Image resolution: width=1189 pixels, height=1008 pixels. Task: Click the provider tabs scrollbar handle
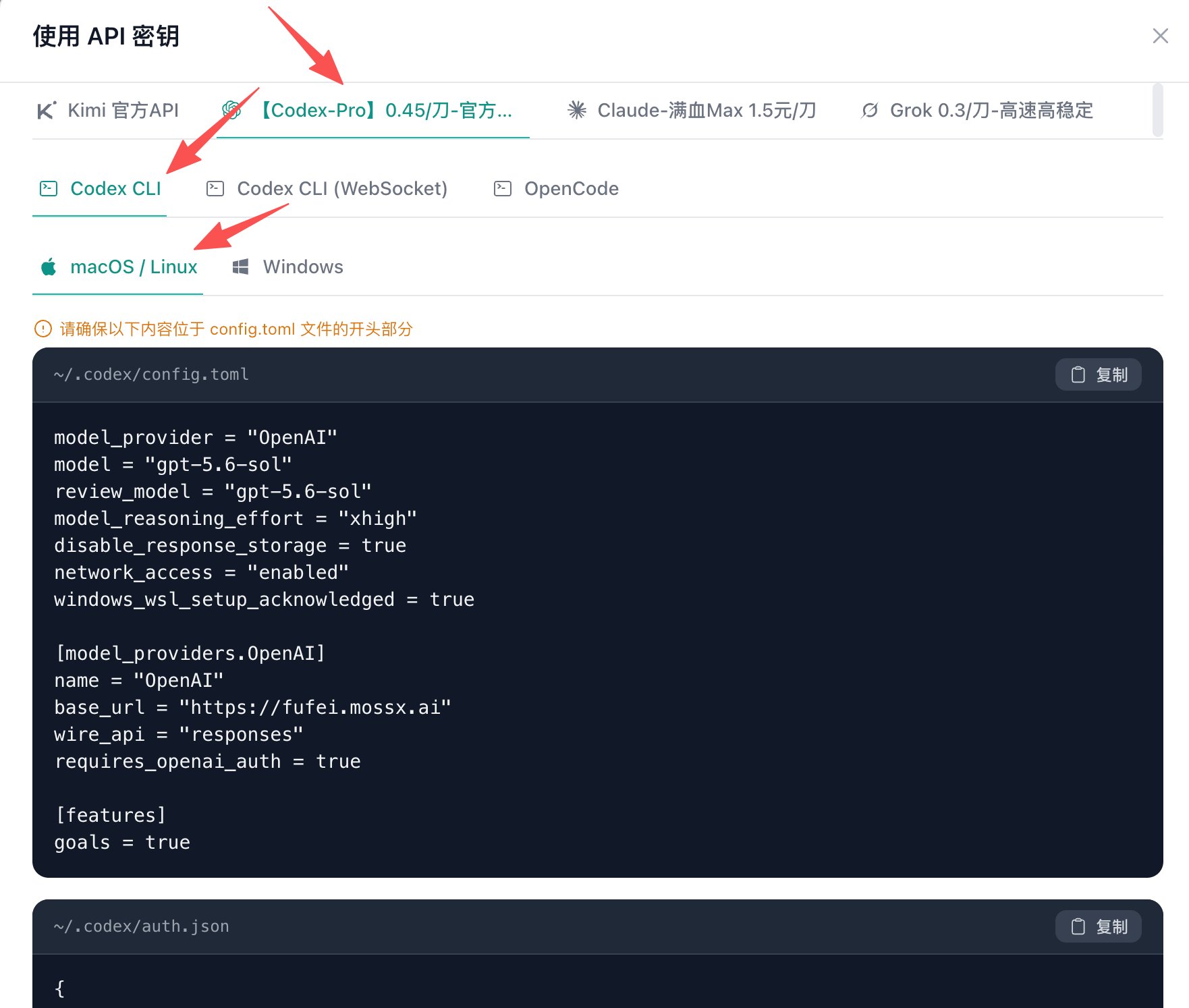1158,110
